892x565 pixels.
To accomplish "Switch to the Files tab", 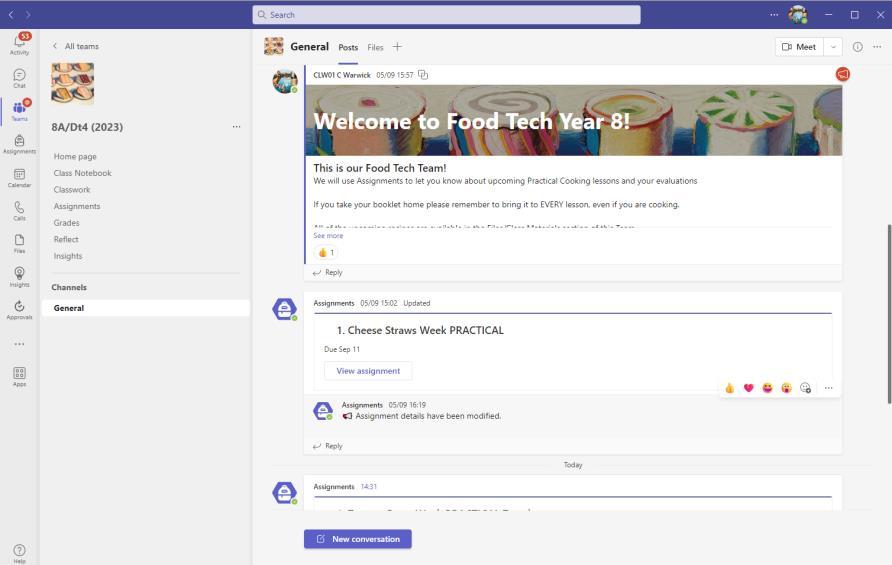I will 375,47.
